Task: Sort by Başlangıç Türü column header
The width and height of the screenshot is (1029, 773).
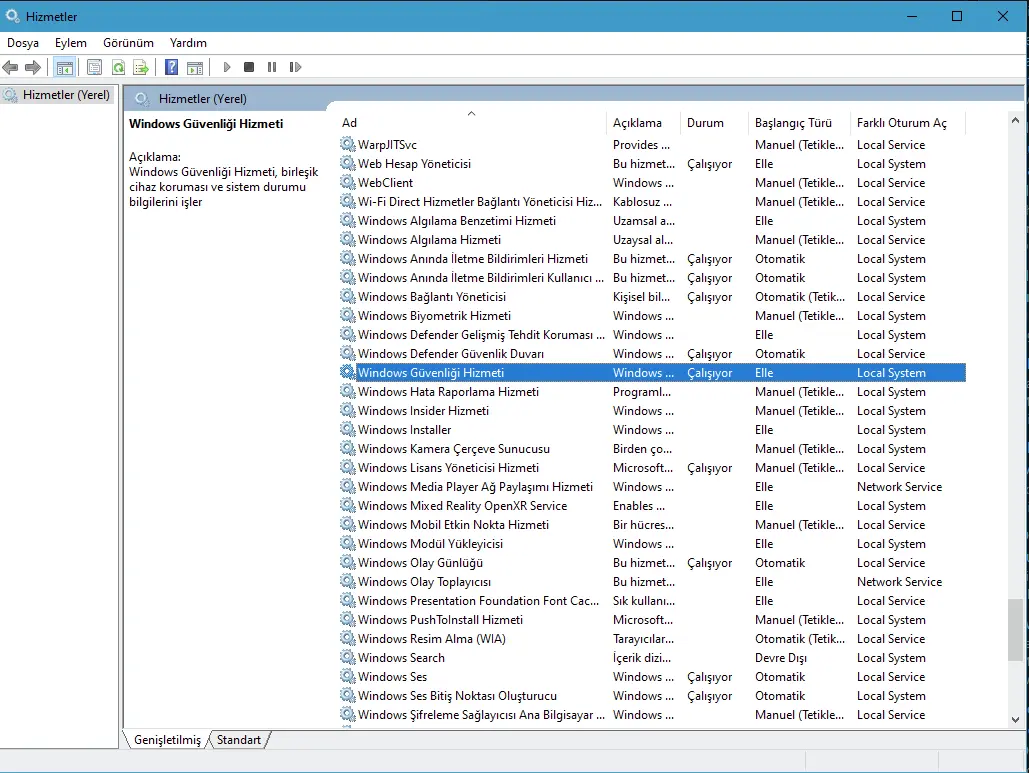Action: [799, 123]
